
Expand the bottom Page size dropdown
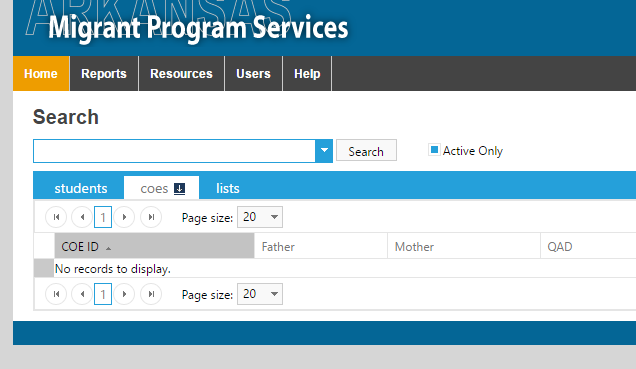click(x=274, y=294)
